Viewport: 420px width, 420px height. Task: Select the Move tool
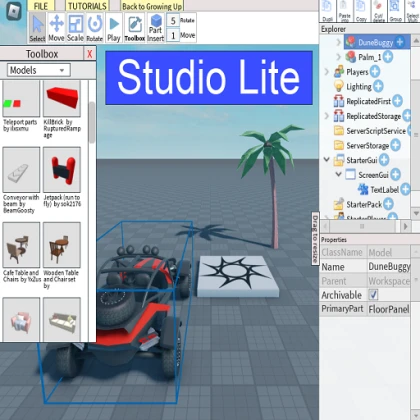(x=56, y=28)
